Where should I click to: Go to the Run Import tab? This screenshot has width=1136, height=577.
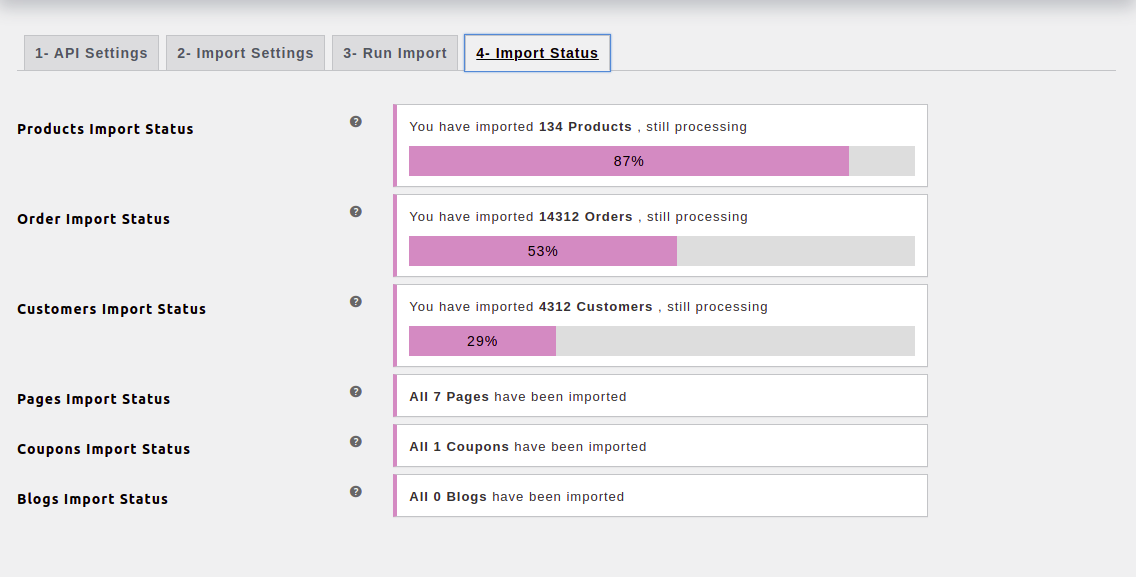(395, 53)
